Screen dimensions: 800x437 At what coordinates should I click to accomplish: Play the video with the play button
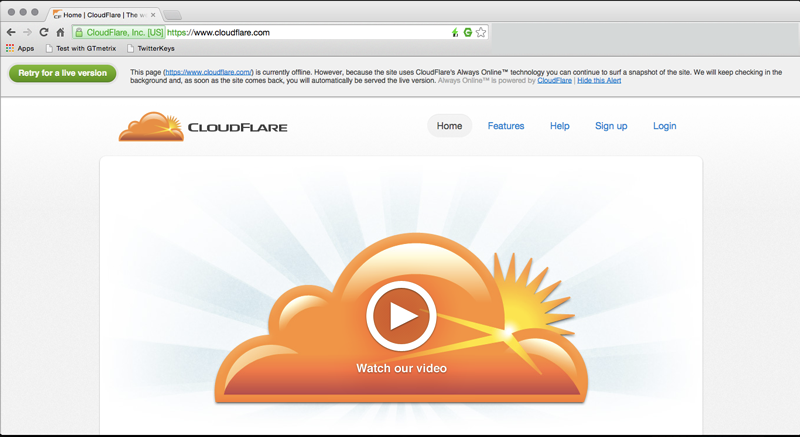point(402,316)
